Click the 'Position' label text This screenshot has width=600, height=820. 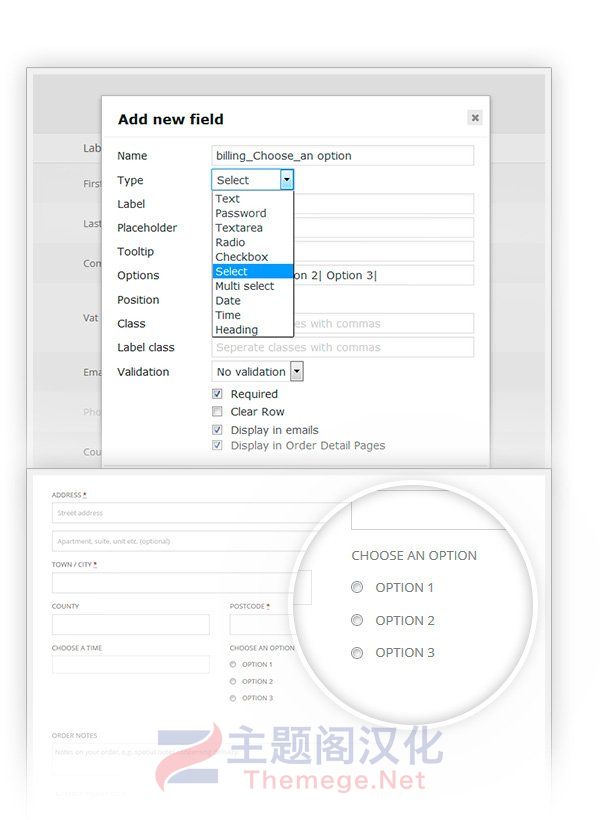[x=138, y=300]
